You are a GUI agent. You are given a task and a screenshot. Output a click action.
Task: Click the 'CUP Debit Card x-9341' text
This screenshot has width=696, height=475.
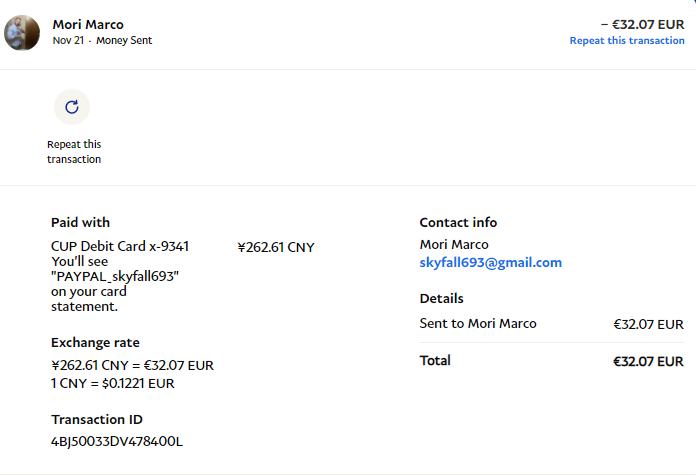(120, 246)
